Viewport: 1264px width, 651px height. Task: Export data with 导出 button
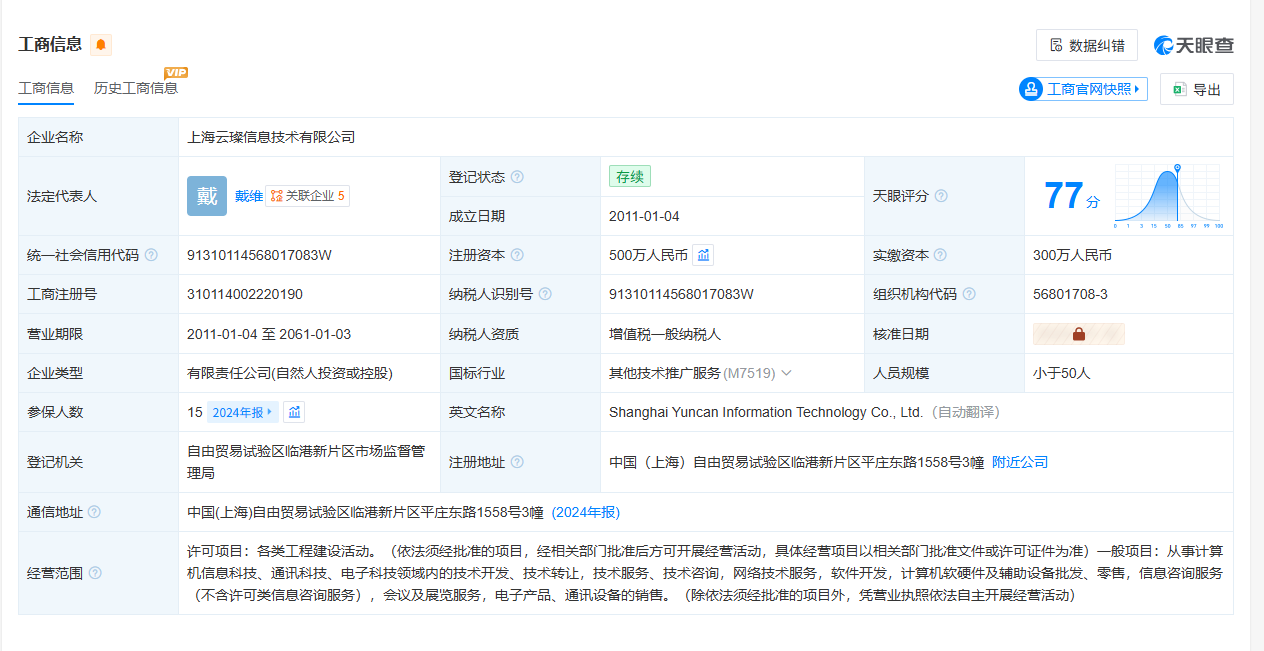tap(1196, 89)
